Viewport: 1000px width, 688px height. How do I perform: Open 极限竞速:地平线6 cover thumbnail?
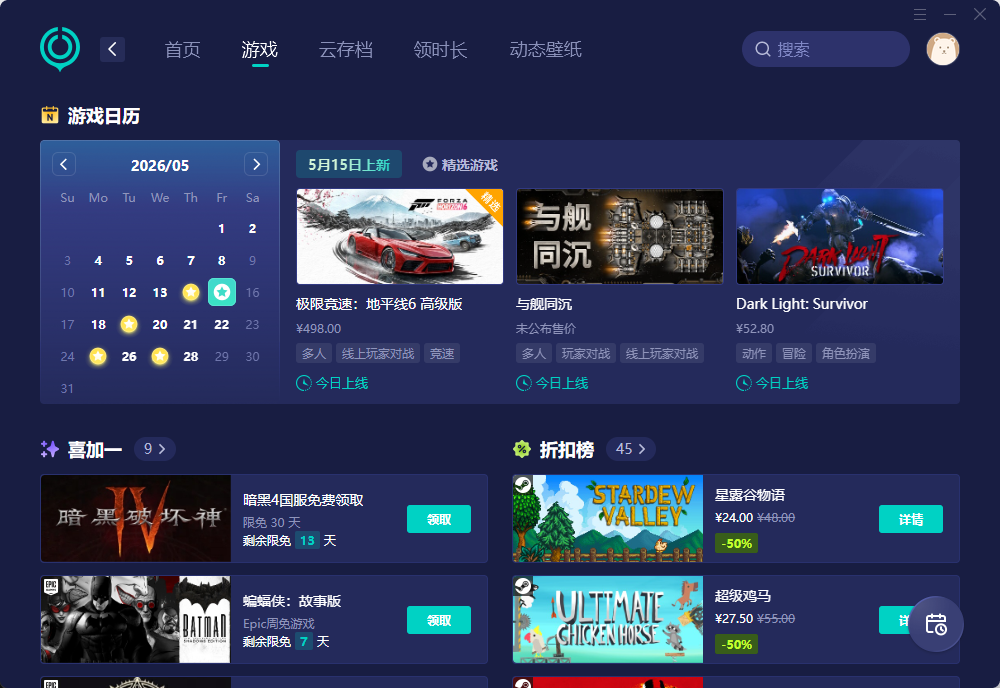400,236
